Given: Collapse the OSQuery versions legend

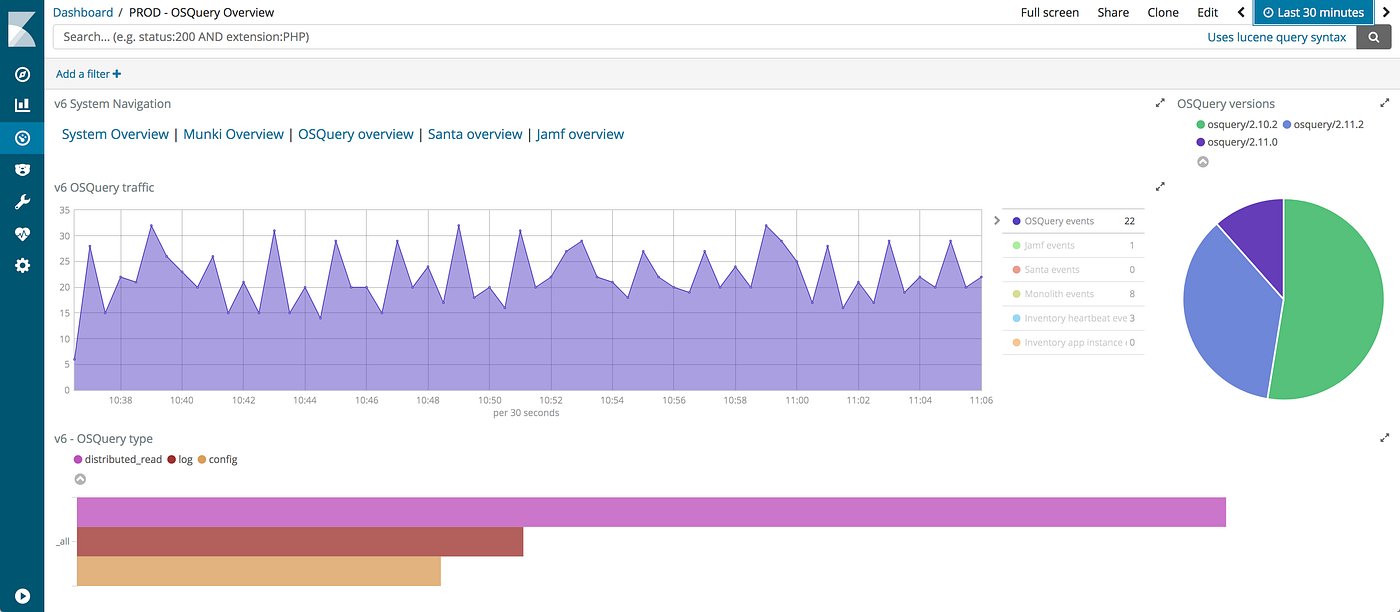Looking at the screenshot, I should click(1202, 162).
